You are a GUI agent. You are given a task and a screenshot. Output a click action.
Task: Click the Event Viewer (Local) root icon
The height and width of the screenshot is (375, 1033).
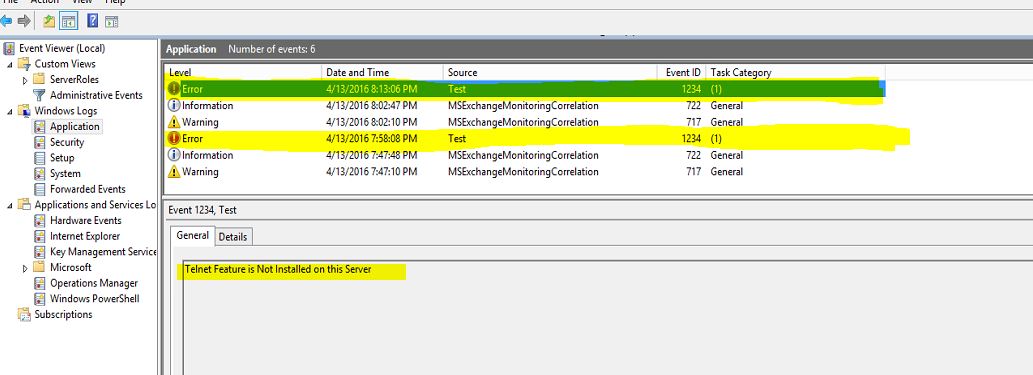[9, 48]
